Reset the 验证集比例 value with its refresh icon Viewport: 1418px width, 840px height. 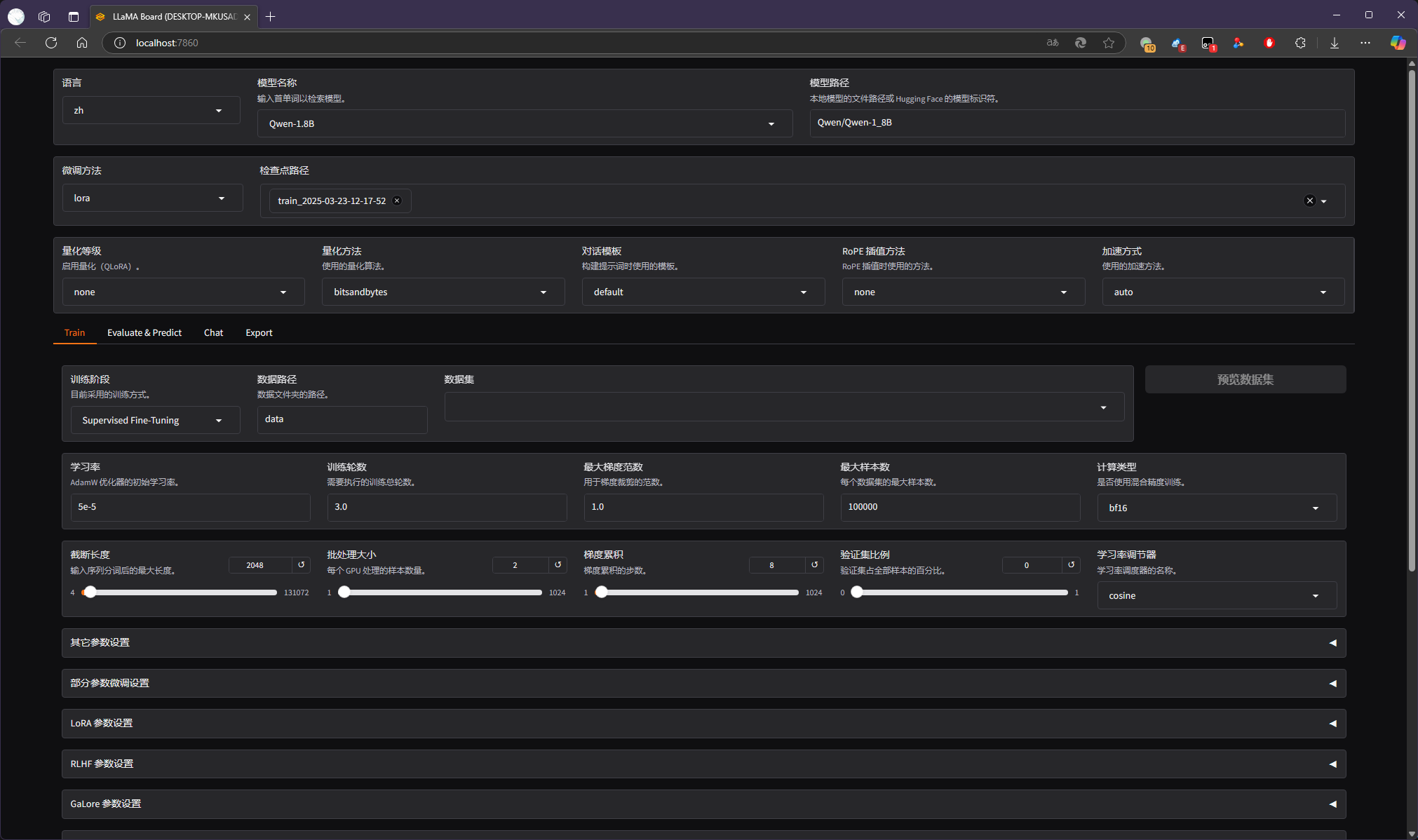click(x=1072, y=564)
